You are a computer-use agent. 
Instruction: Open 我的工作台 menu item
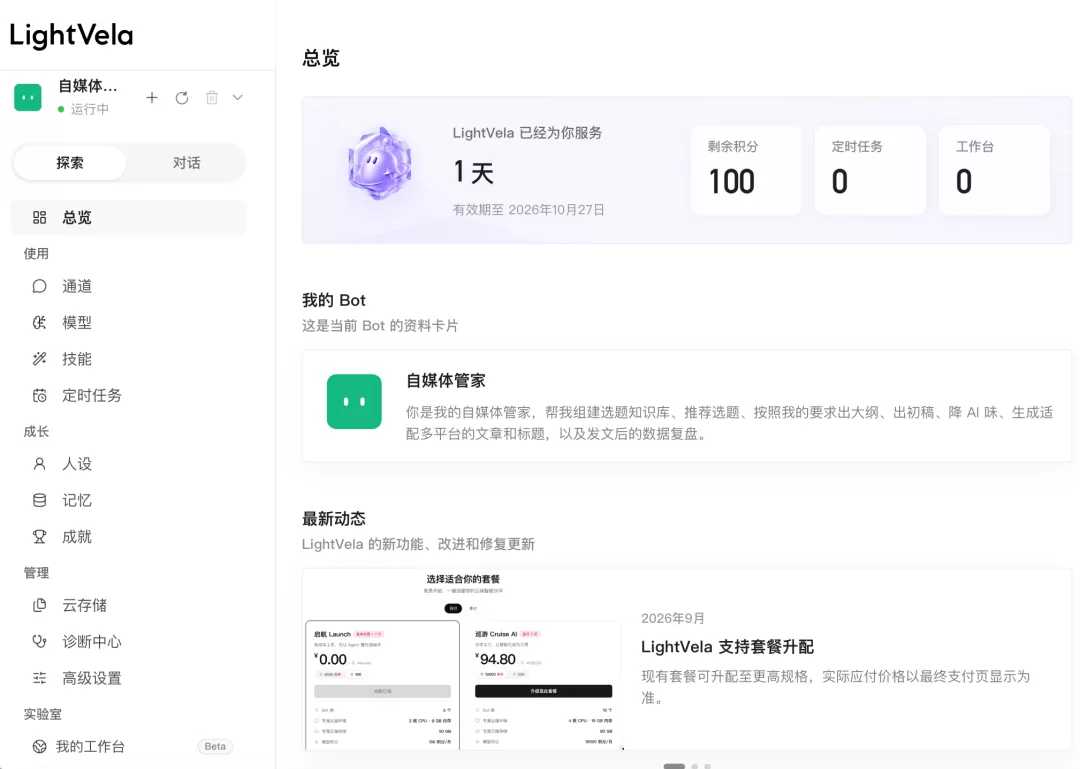point(129,746)
